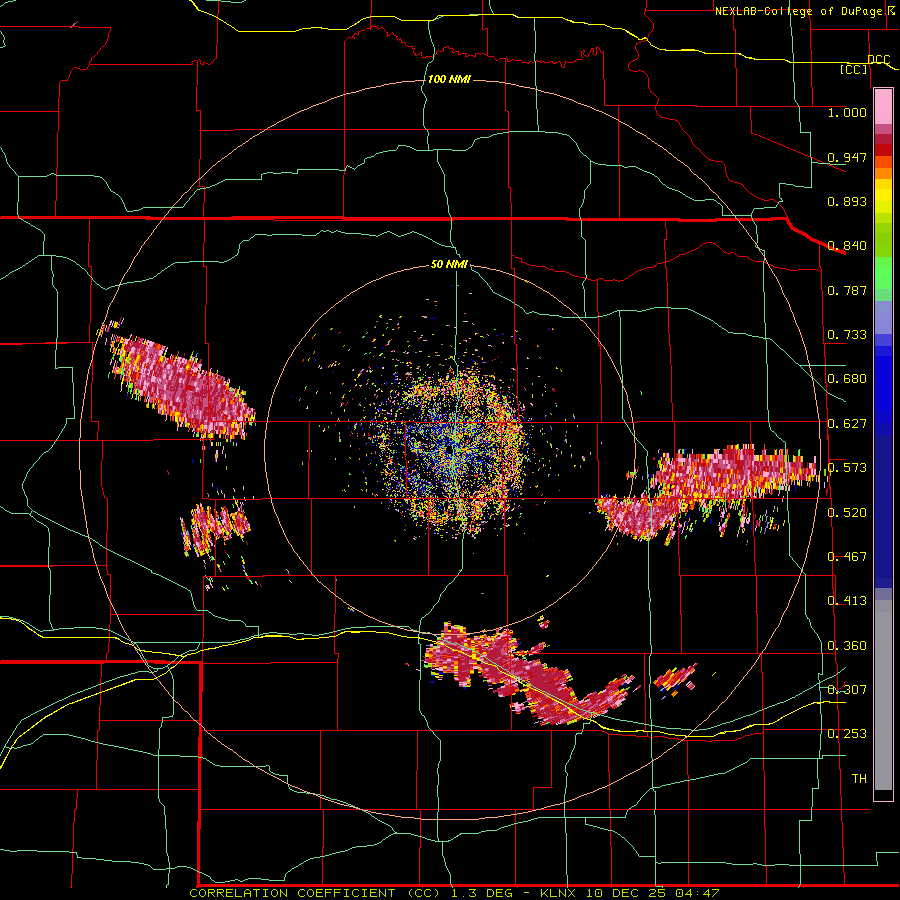Select the 0.307 scale value
The height and width of the screenshot is (900, 900).
(x=847, y=690)
